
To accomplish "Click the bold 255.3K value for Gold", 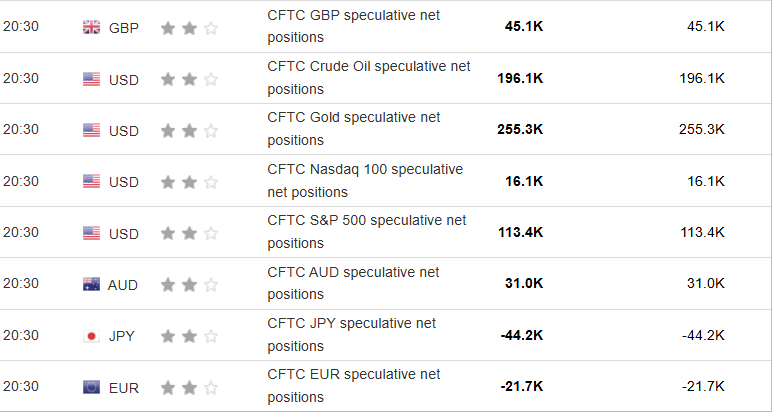I will (x=520, y=130).
